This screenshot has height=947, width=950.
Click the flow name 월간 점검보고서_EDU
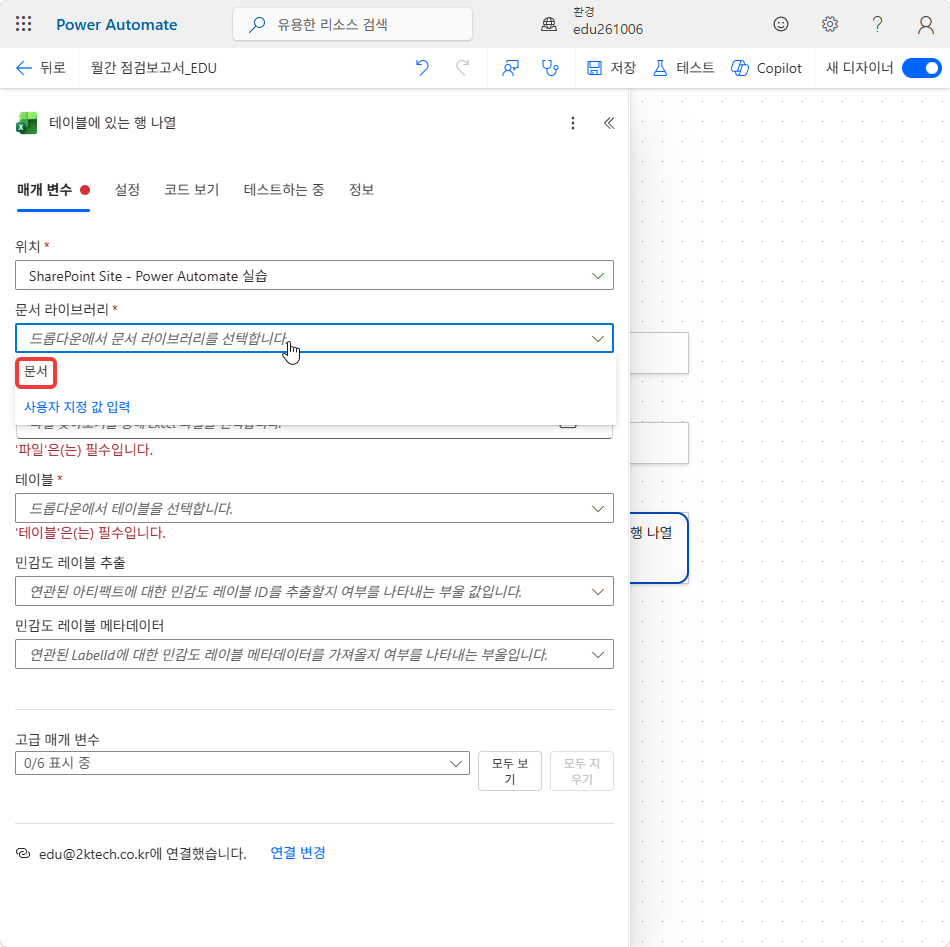coord(154,68)
